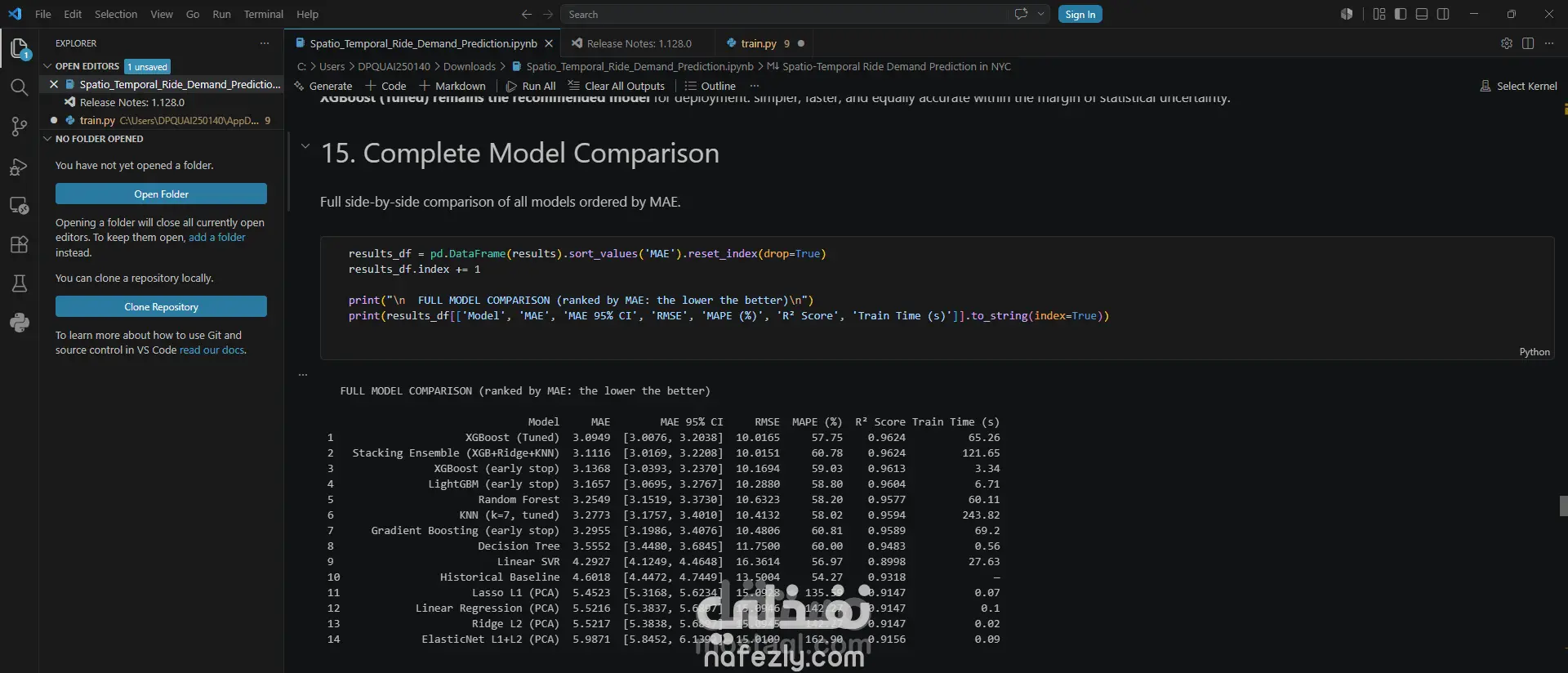This screenshot has width=1568, height=673.
Task: Close the Spatio_Temporal notebook tab
Action: 549,43
